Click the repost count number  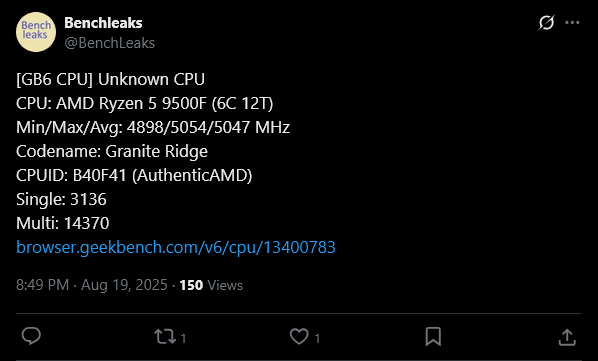[183, 338]
